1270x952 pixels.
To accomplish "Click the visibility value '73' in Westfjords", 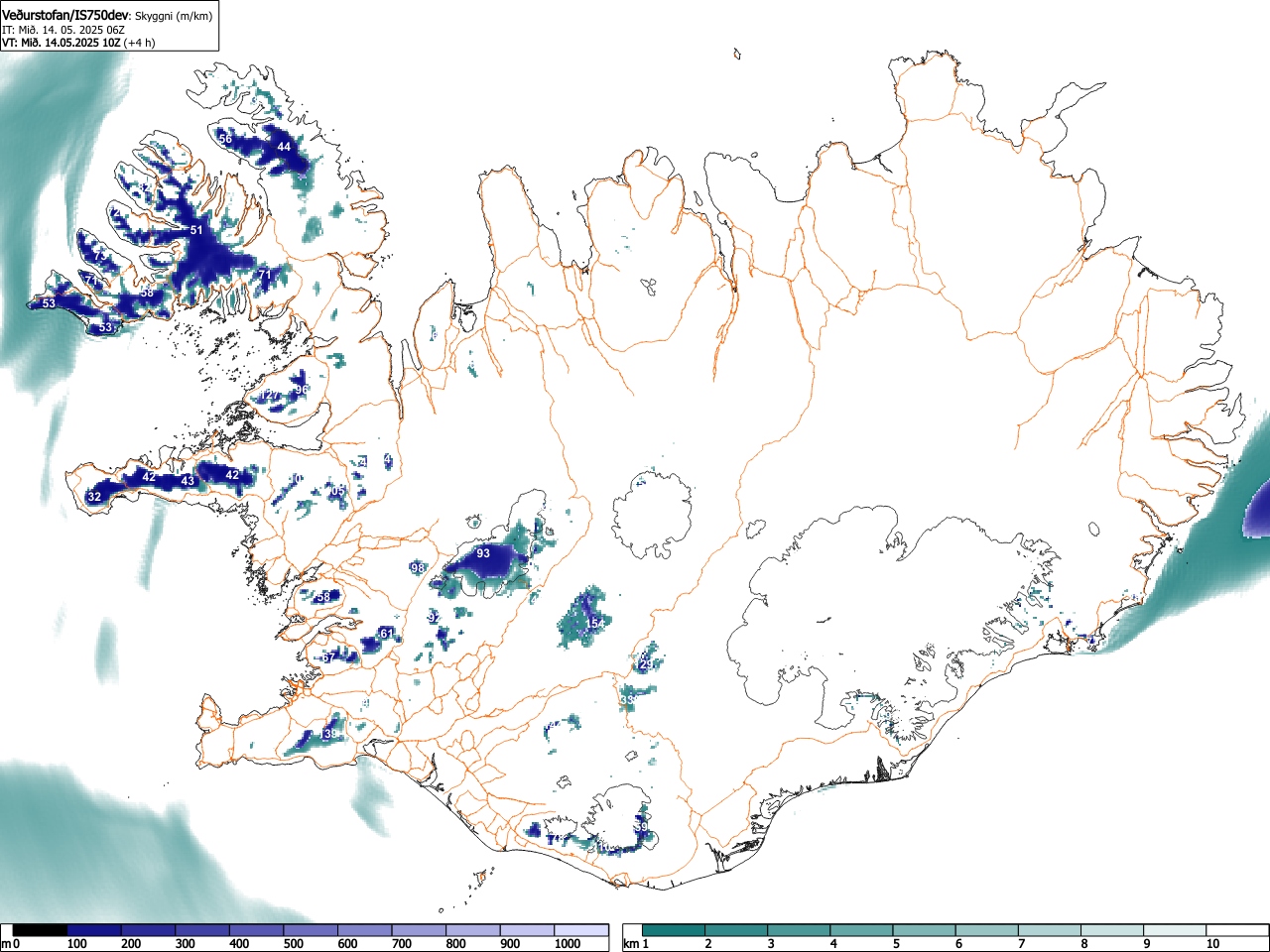I will tap(99, 256).
